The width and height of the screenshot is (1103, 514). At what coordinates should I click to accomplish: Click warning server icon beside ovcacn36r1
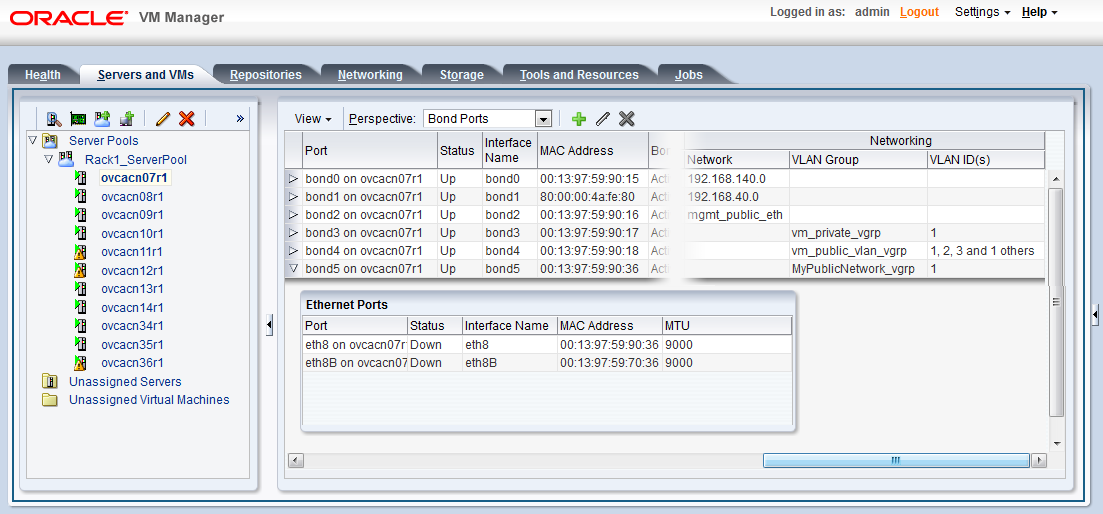tap(80, 363)
